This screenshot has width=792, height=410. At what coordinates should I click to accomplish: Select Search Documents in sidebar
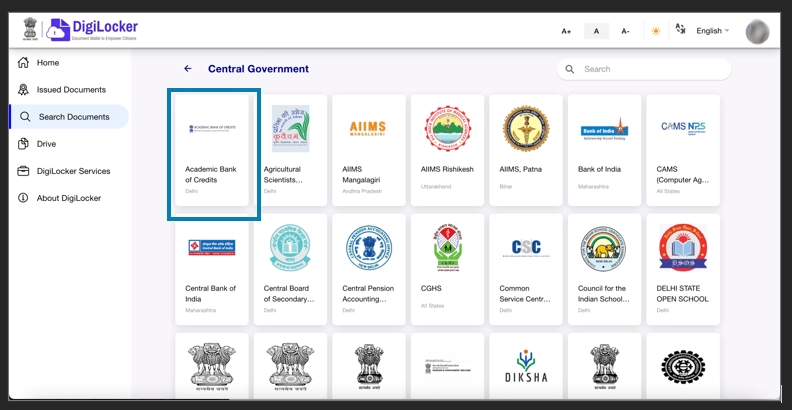tap(69, 117)
